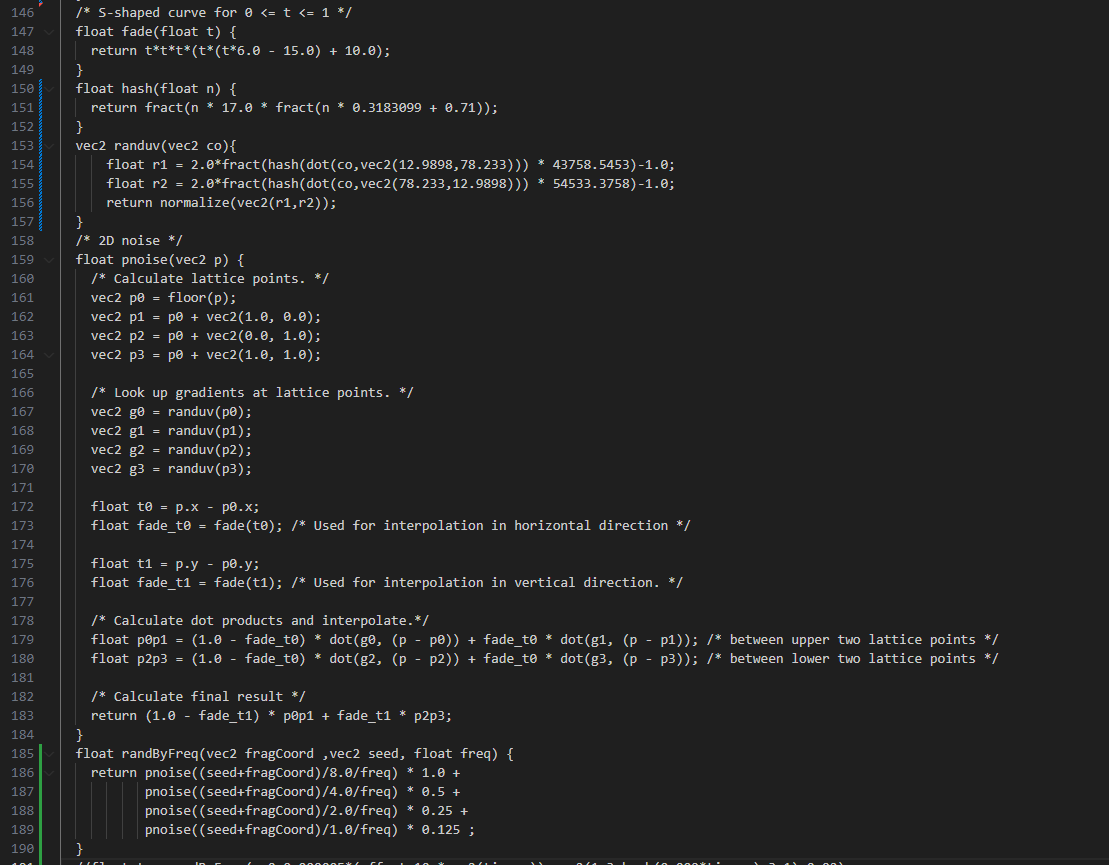Click the 'Calculate final result' comment
This screenshot has width=1109, height=865.
pyautogui.click(x=198, y=697)
